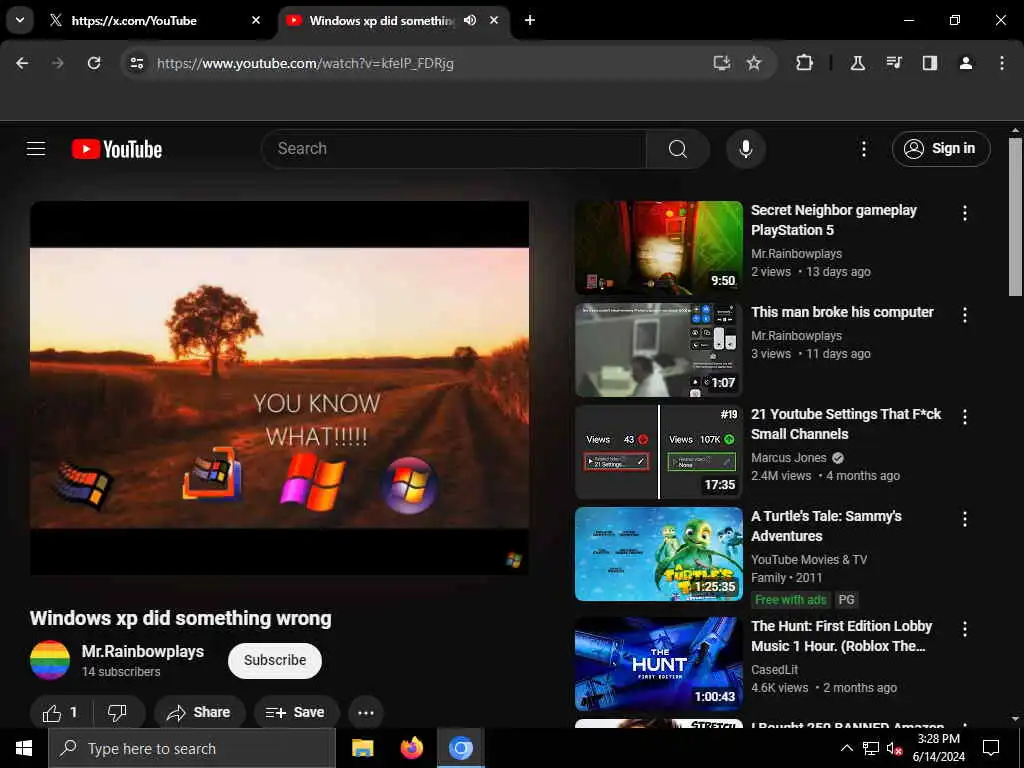Go back to previous page
The width and height of the screenshot is (1024, 768).
pyautogui.click(x=22, y=63)
